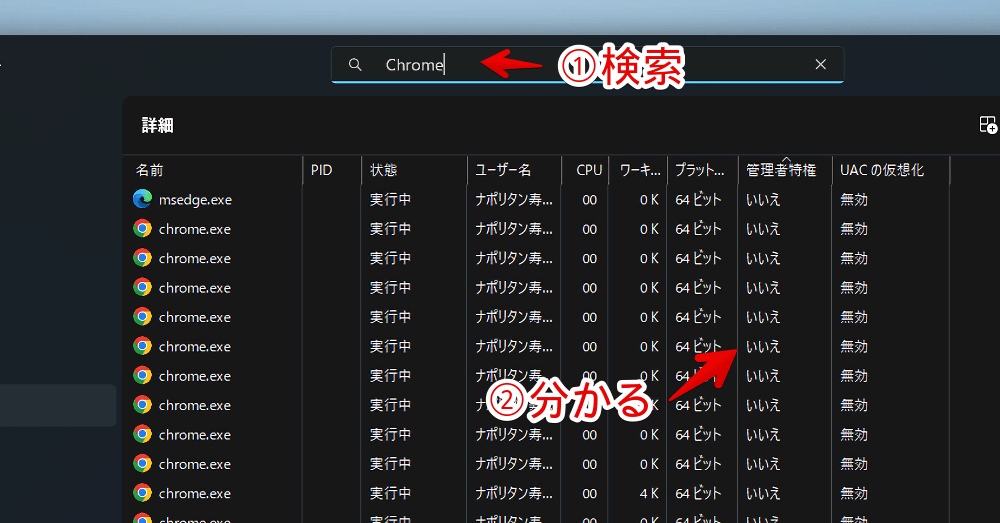Click the 4 K working set cell
Screen dimensions: 1000x523
click(646, 493)
